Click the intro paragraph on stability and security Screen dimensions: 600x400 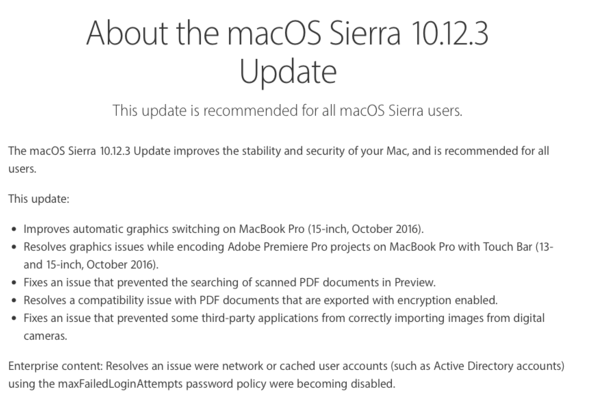279,160
